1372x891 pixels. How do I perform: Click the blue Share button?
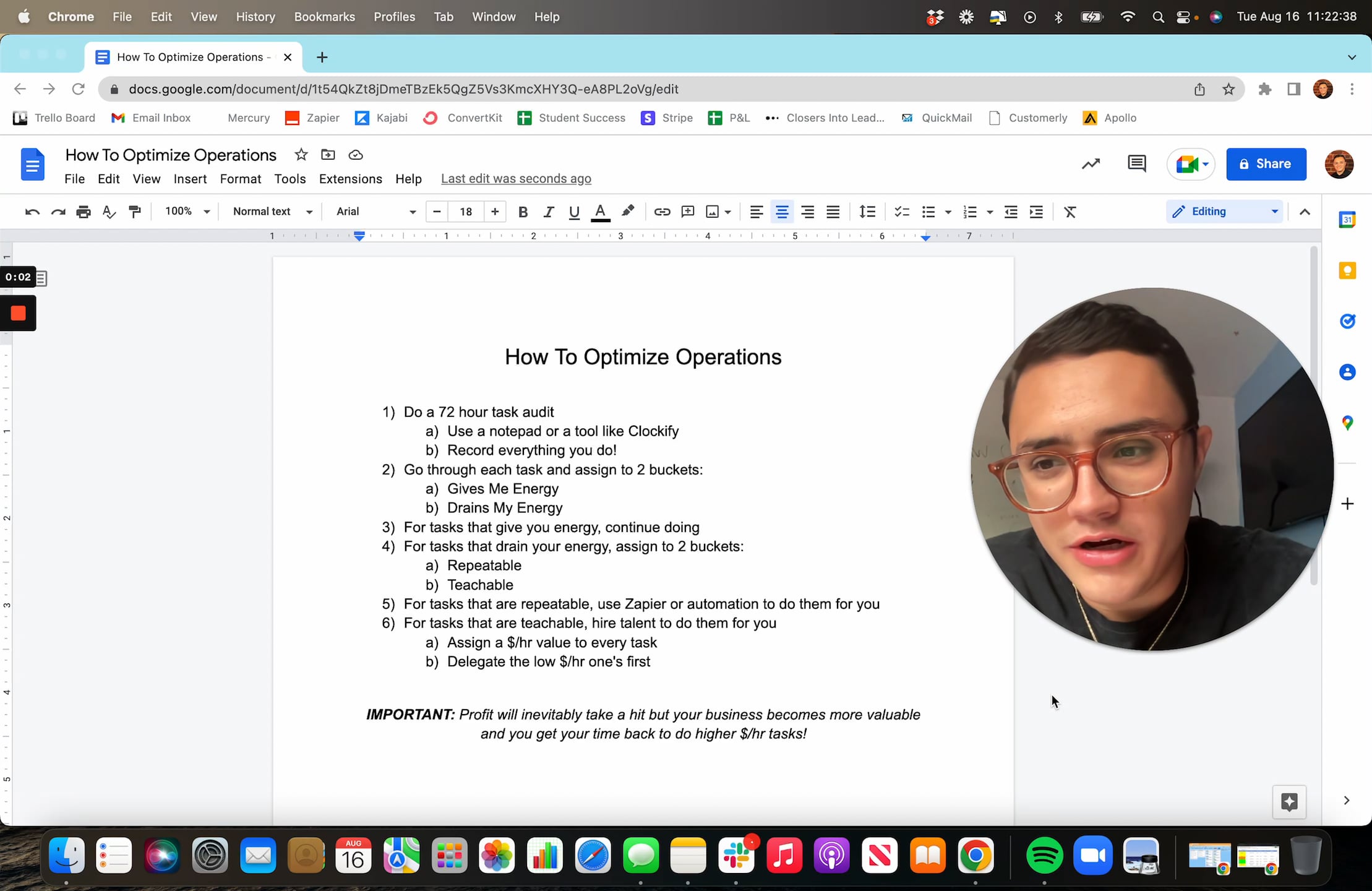pos(1265,164)
